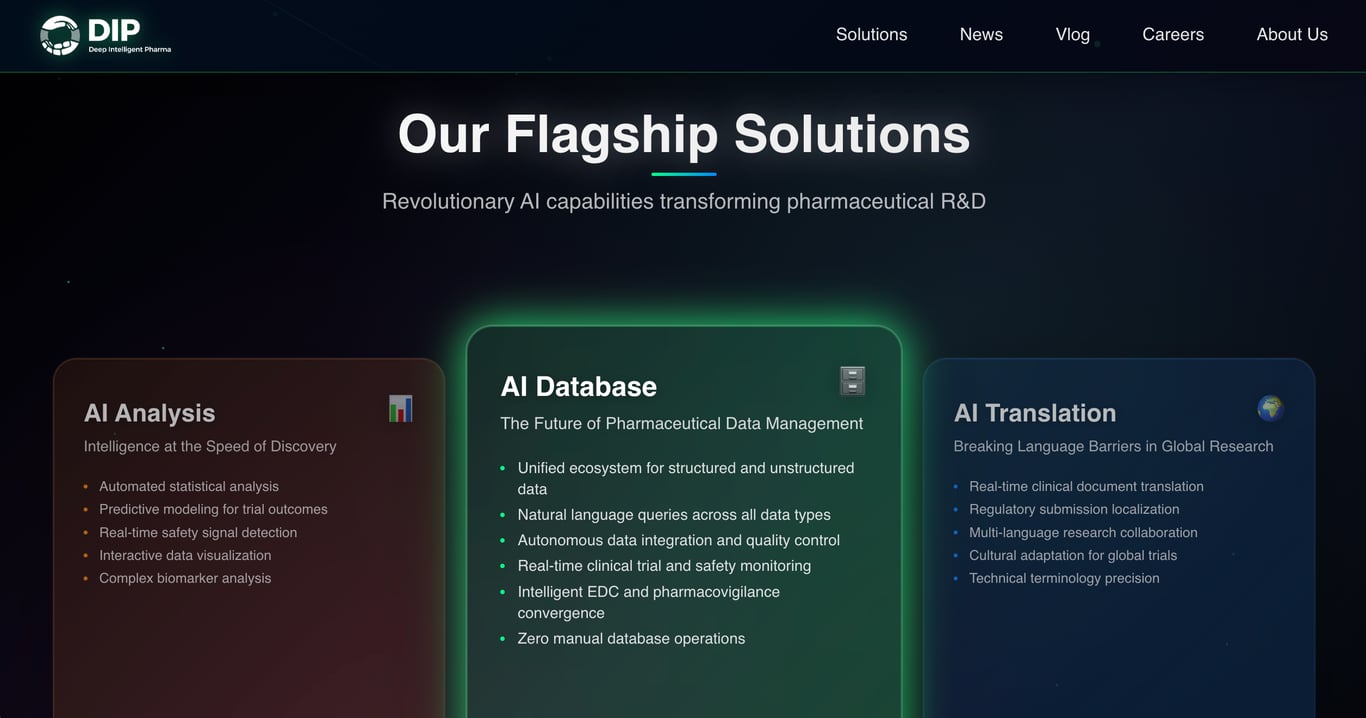Click 'Unified ecosystem for structured and unstructured data'
This screenshot has width=1366, height=718.
pos(686,478)
